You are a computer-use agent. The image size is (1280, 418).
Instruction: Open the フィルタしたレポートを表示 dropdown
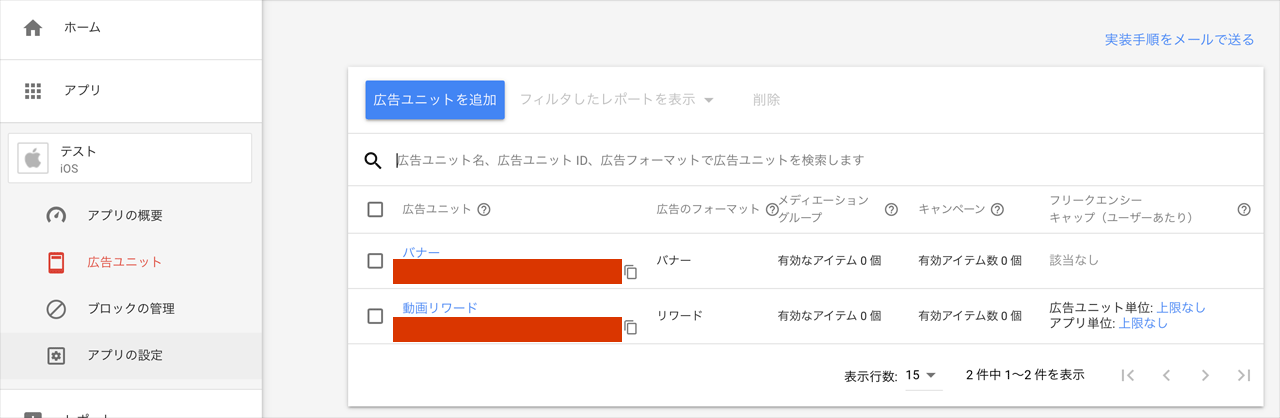(616, 100)
